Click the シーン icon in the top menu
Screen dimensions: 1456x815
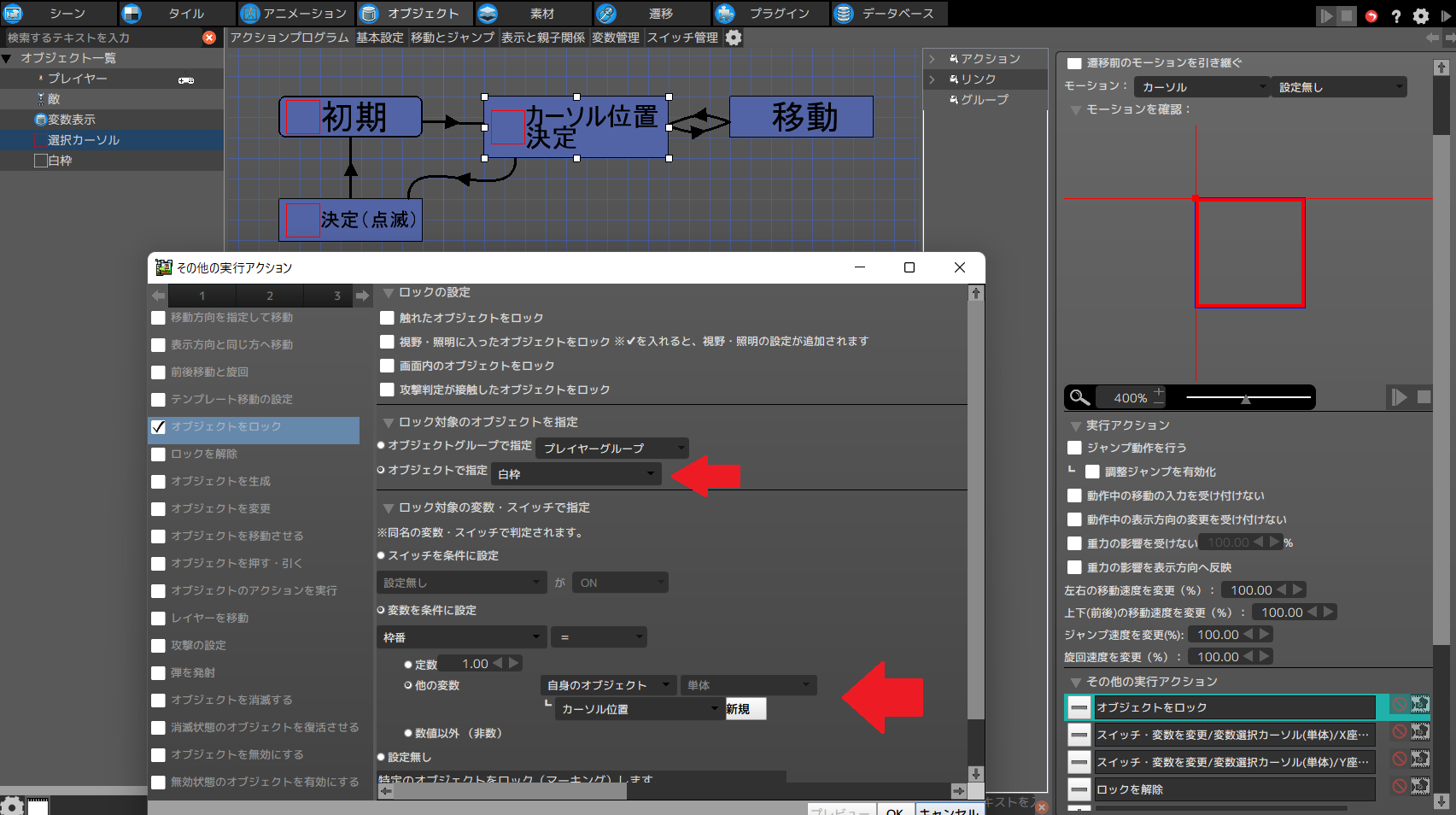point(14,13)
